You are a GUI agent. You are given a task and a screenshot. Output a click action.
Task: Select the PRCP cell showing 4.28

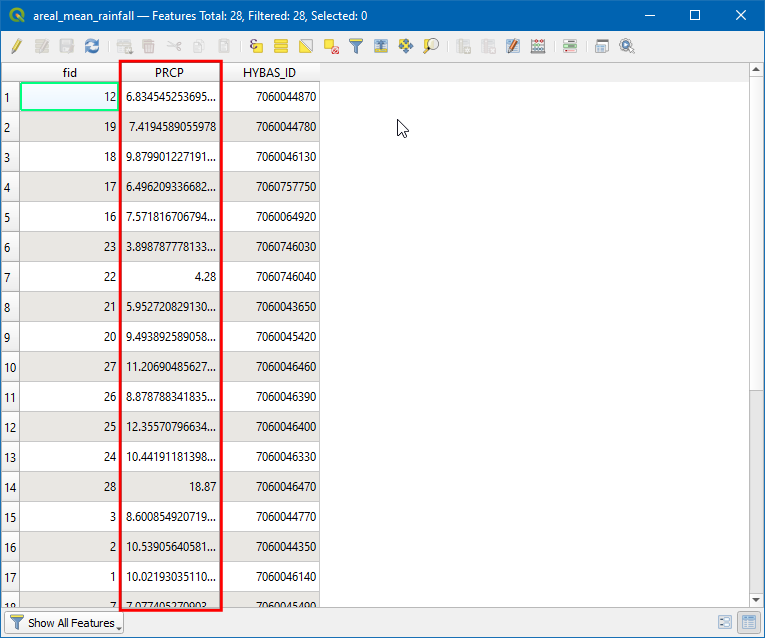coord(170,277)
